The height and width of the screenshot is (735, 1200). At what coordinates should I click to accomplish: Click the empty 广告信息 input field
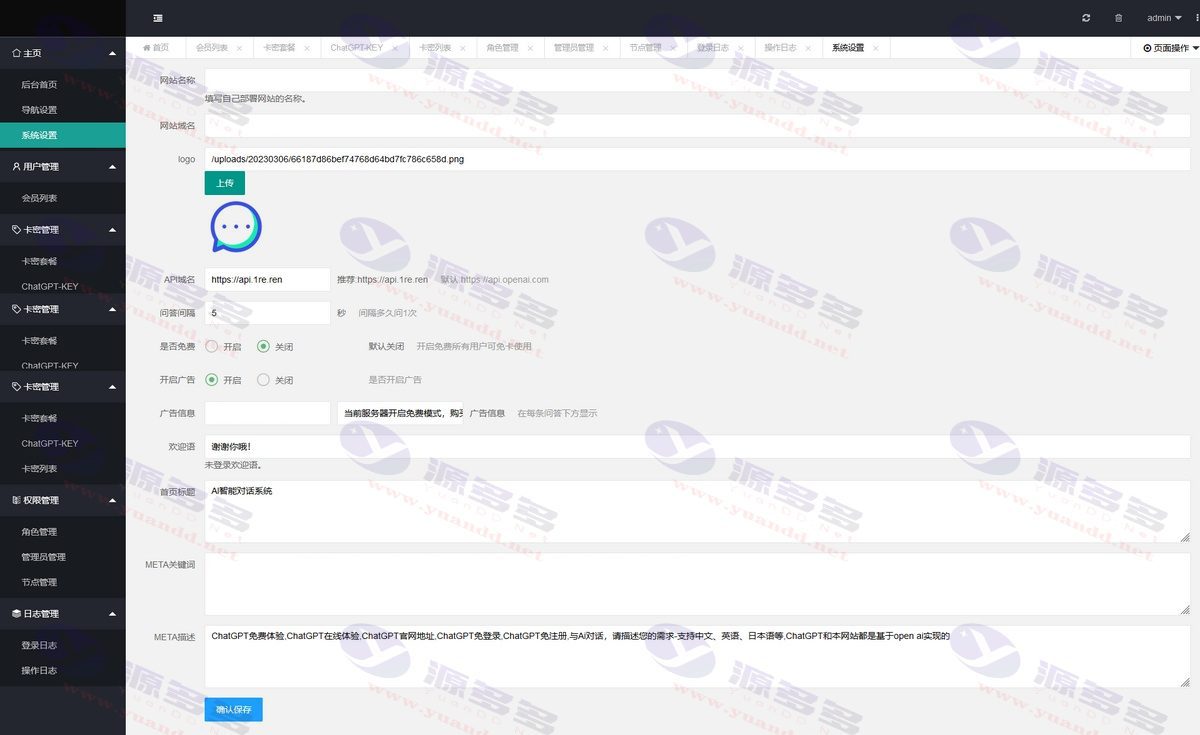pos(267,413)
